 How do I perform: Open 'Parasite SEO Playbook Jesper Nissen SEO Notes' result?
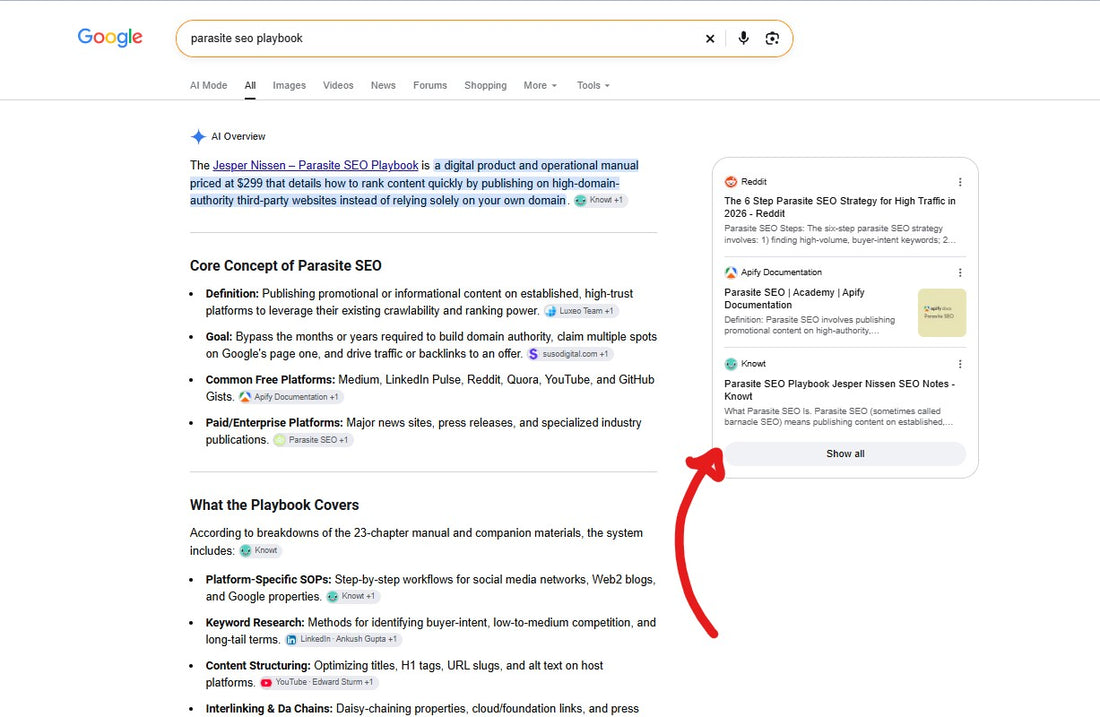(x=839, y=390)
